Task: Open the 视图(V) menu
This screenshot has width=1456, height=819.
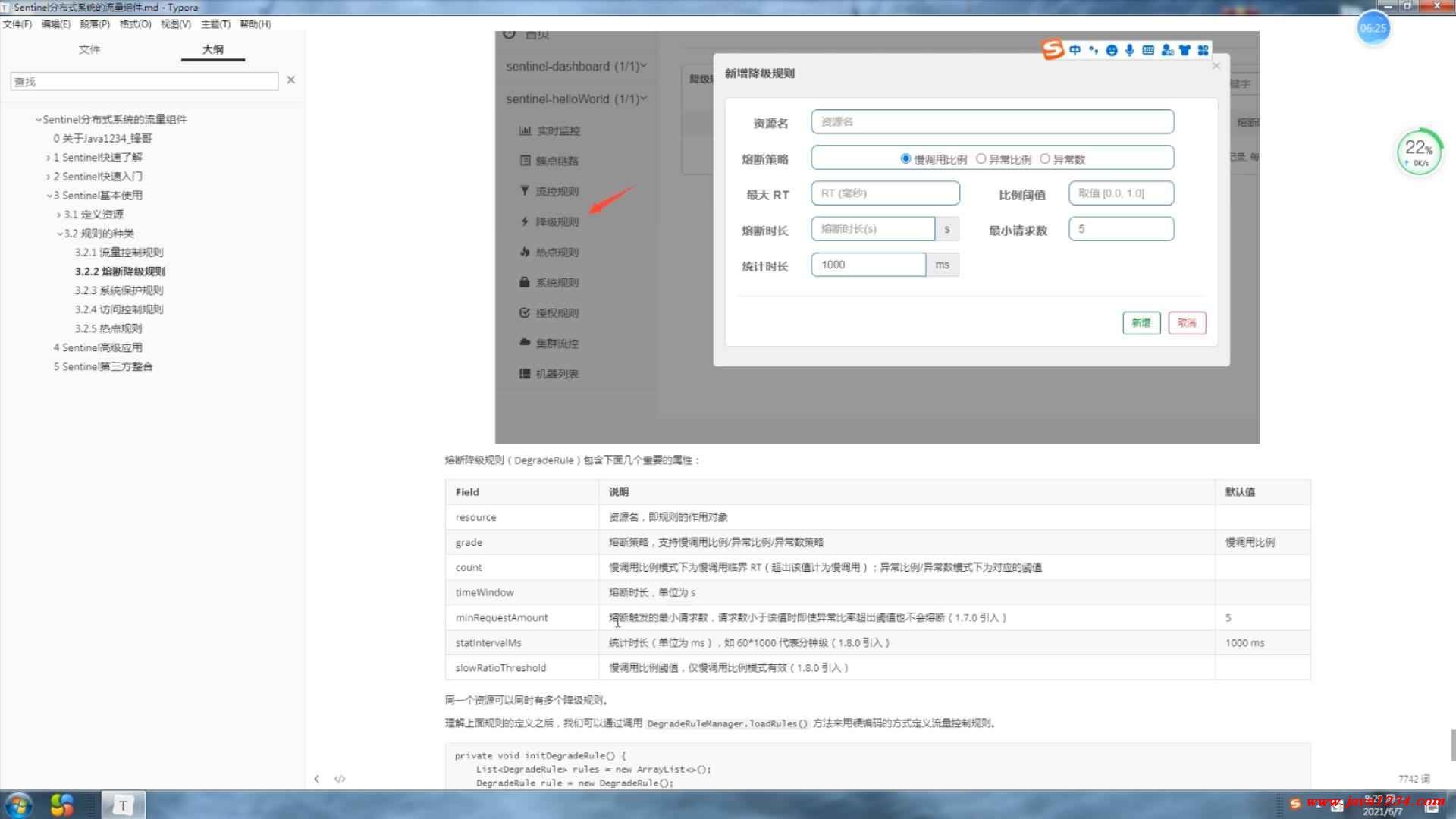Action: (x=176, y=24)
